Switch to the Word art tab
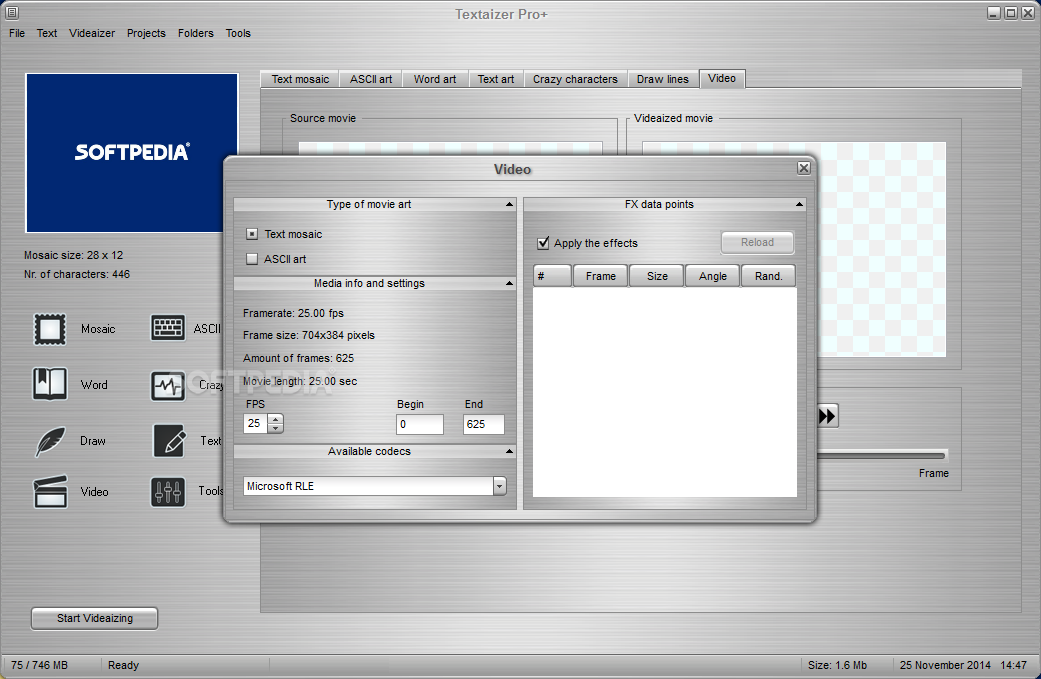The width and height of the screenshot is (1041, 679). (x=435, y=79)
